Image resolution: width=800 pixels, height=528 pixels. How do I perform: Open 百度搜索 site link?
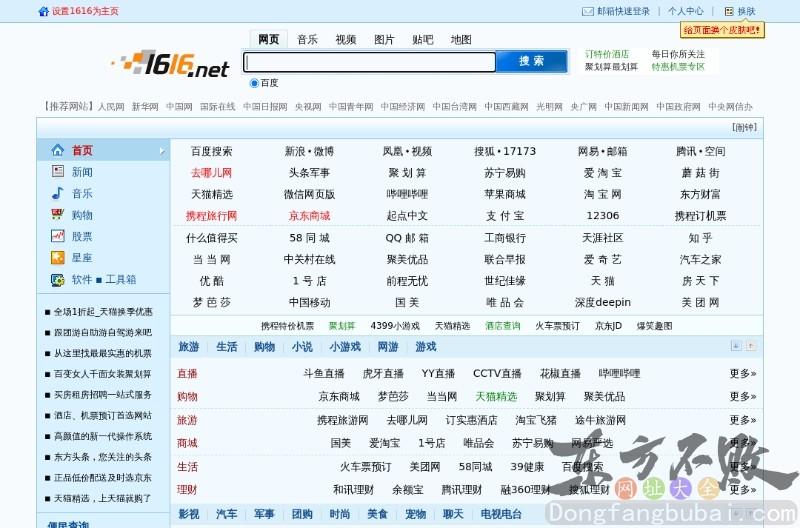211,152
